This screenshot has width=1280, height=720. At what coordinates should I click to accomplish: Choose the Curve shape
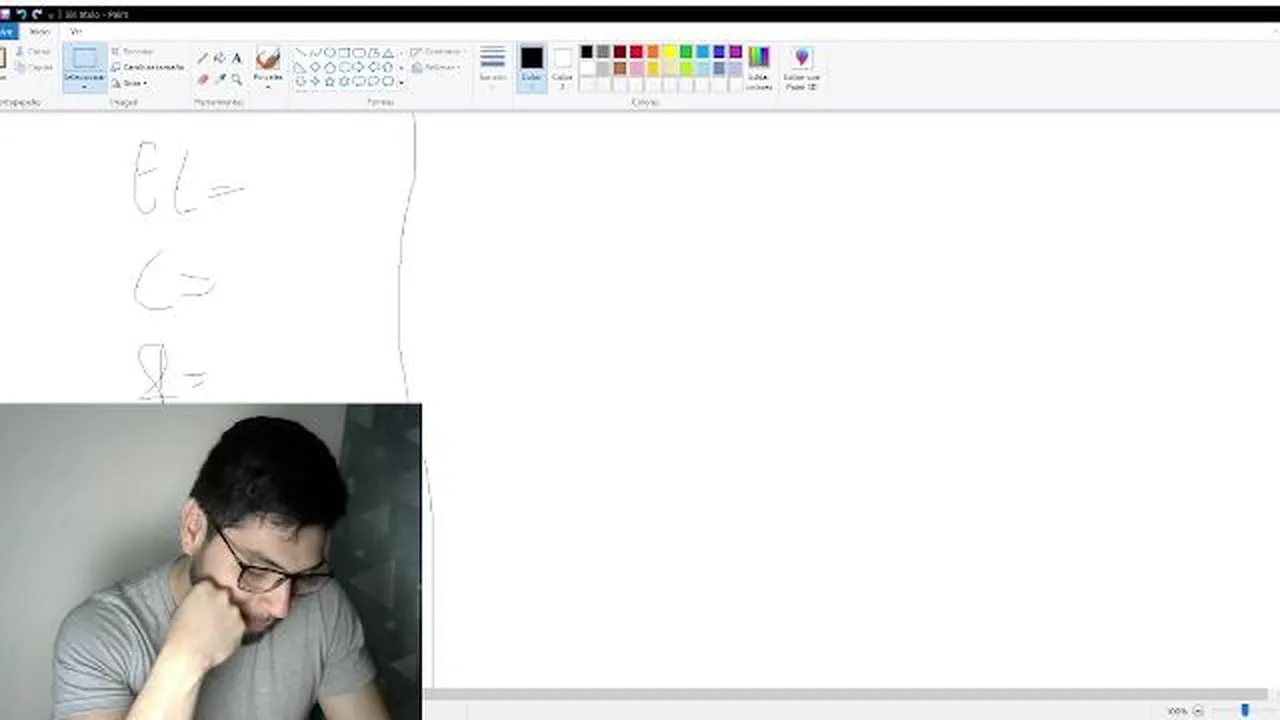[x=315, y=53]
